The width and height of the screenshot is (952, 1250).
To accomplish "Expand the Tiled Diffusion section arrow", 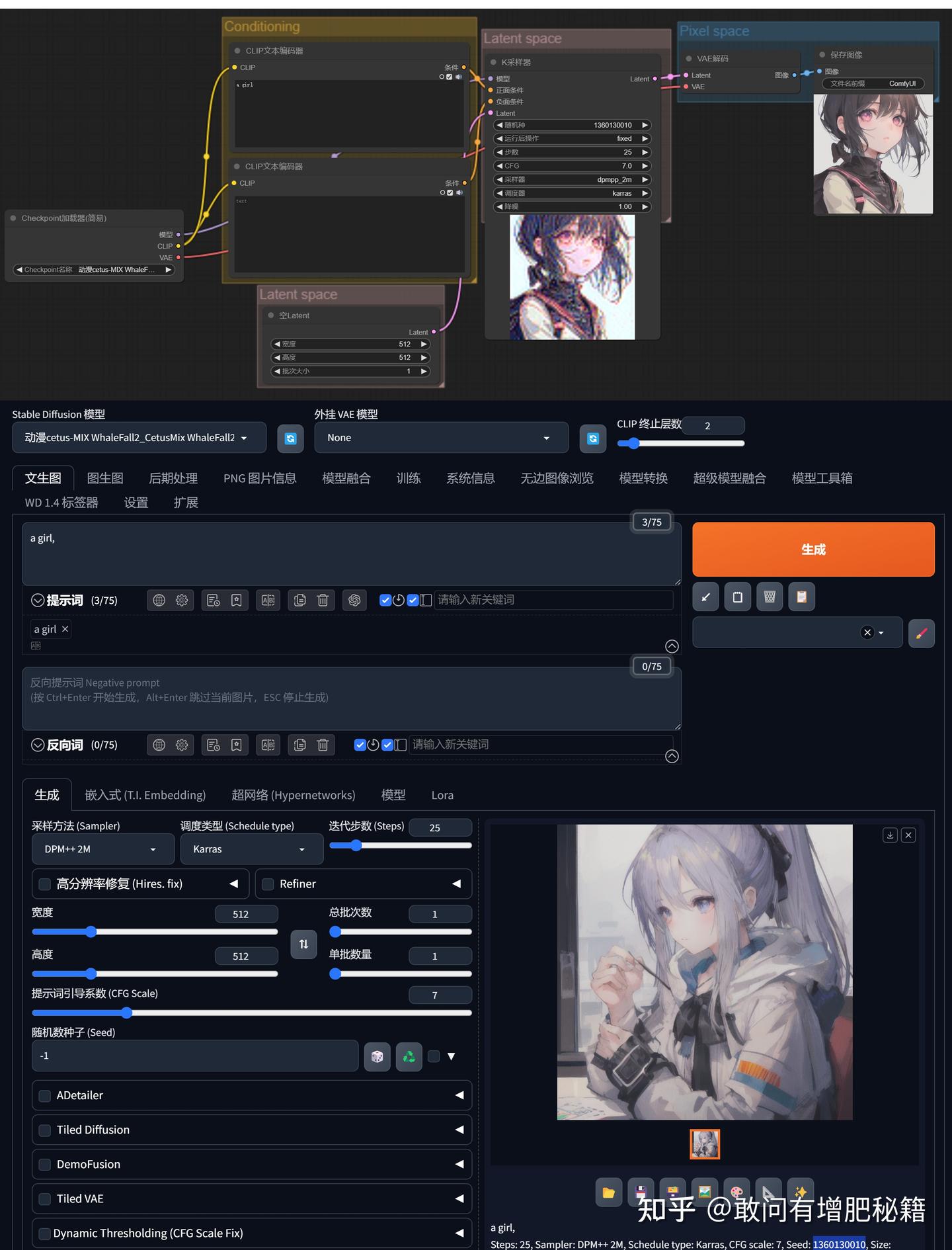I will pos(459,1130).
